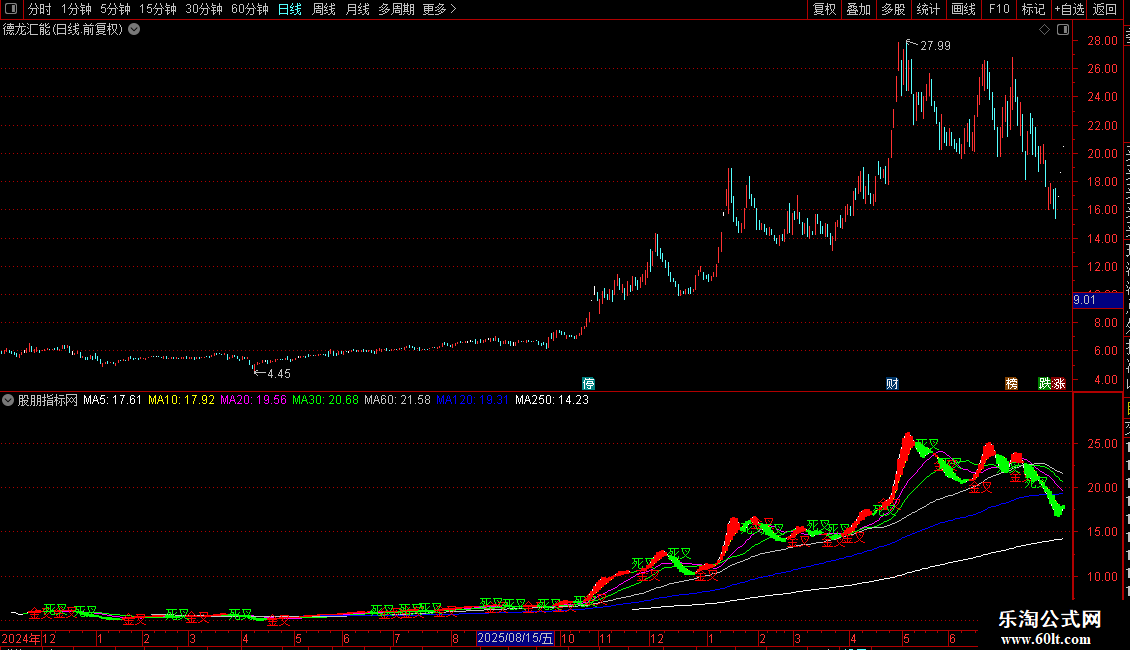The image size is (1130, 650).
Task: Open the F10 company info
Action: coord(999,9)
